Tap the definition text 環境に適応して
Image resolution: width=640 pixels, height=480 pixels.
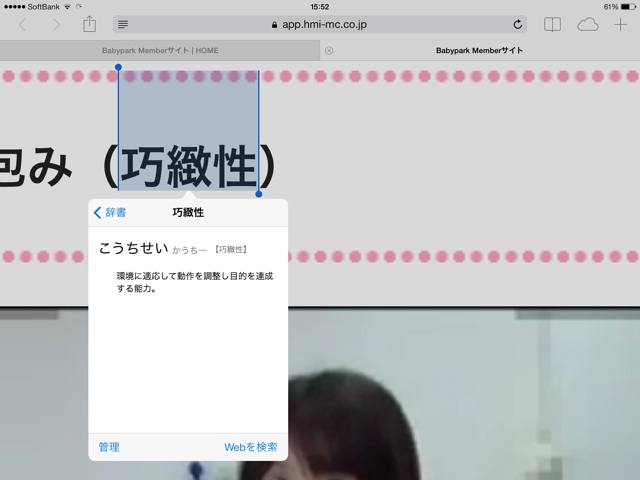pyautogui.click(x=195, y=282)
